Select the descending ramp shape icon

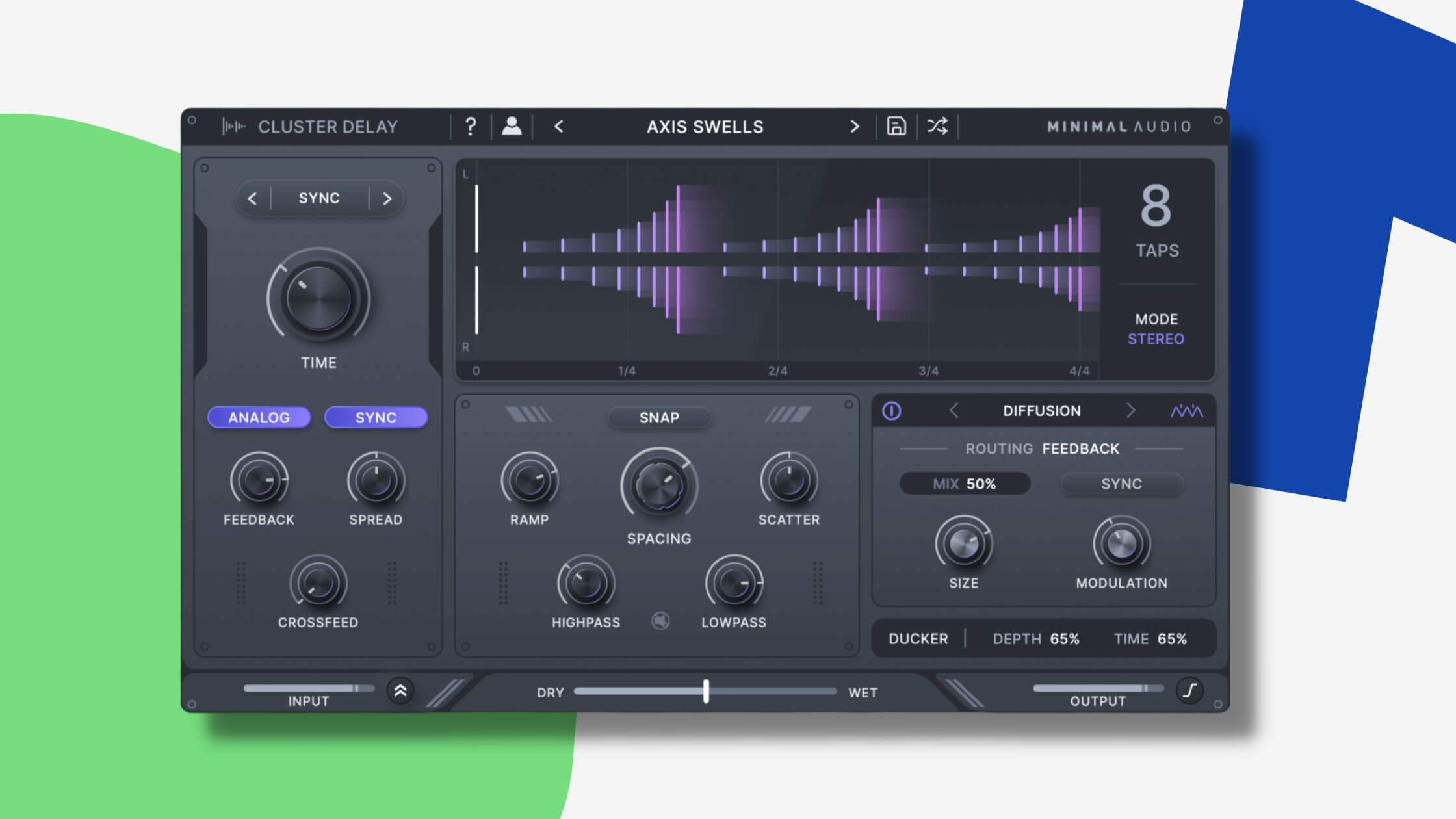528,414
